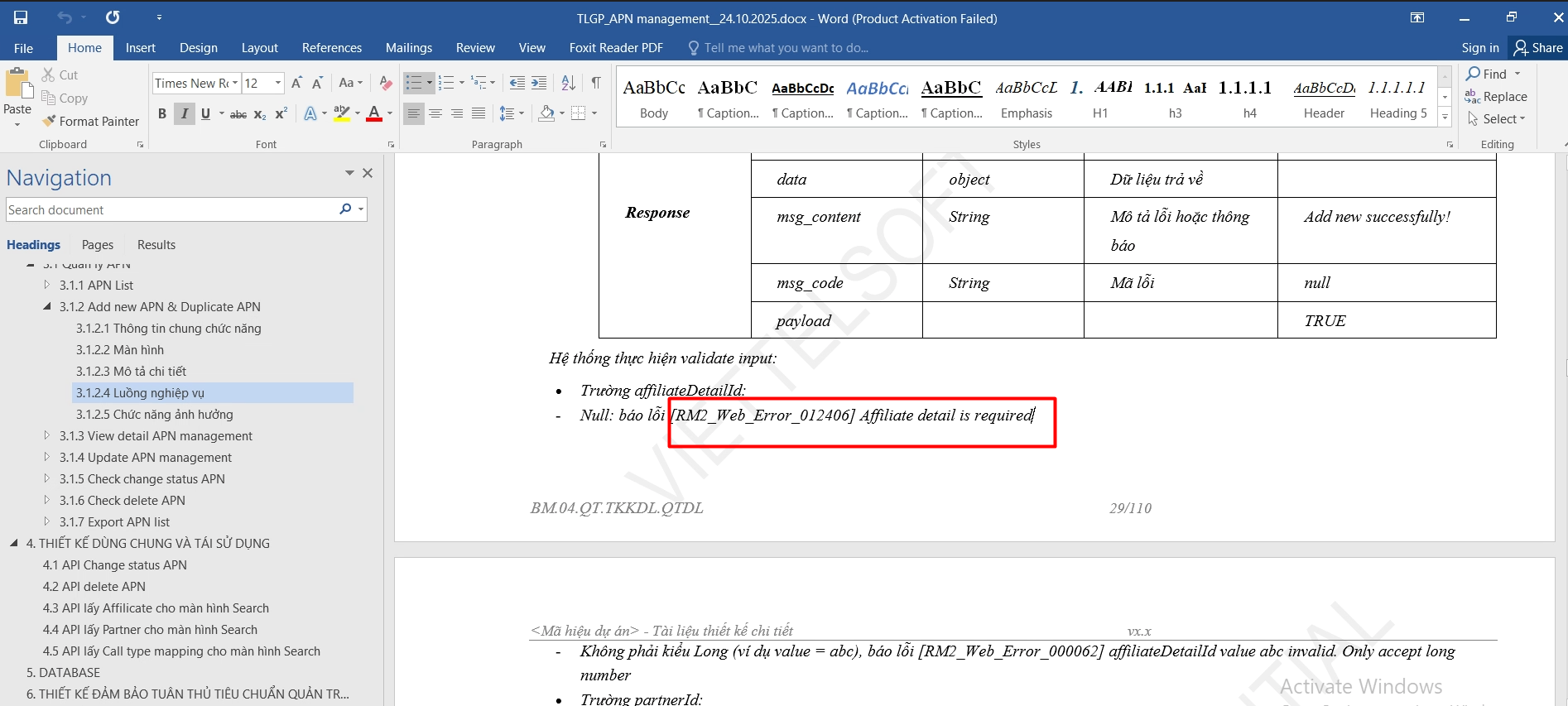Click the Grow Font size icon
Image resolution: width=1568 pixels, height=706 pixels.
[296, 83]
